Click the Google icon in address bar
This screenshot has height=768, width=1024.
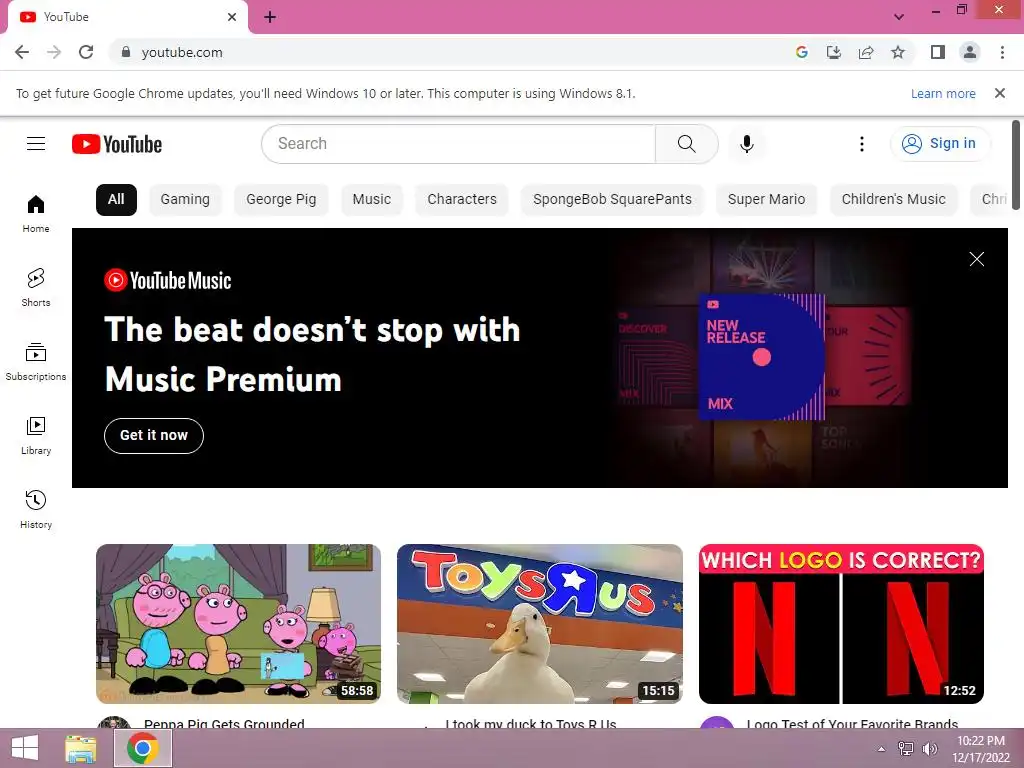[801, 52]
